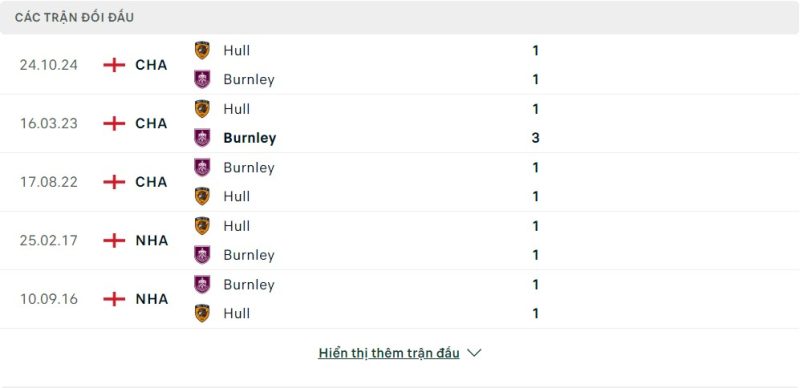Click Hull crest in the 17.08.22 match

(202, 197)
